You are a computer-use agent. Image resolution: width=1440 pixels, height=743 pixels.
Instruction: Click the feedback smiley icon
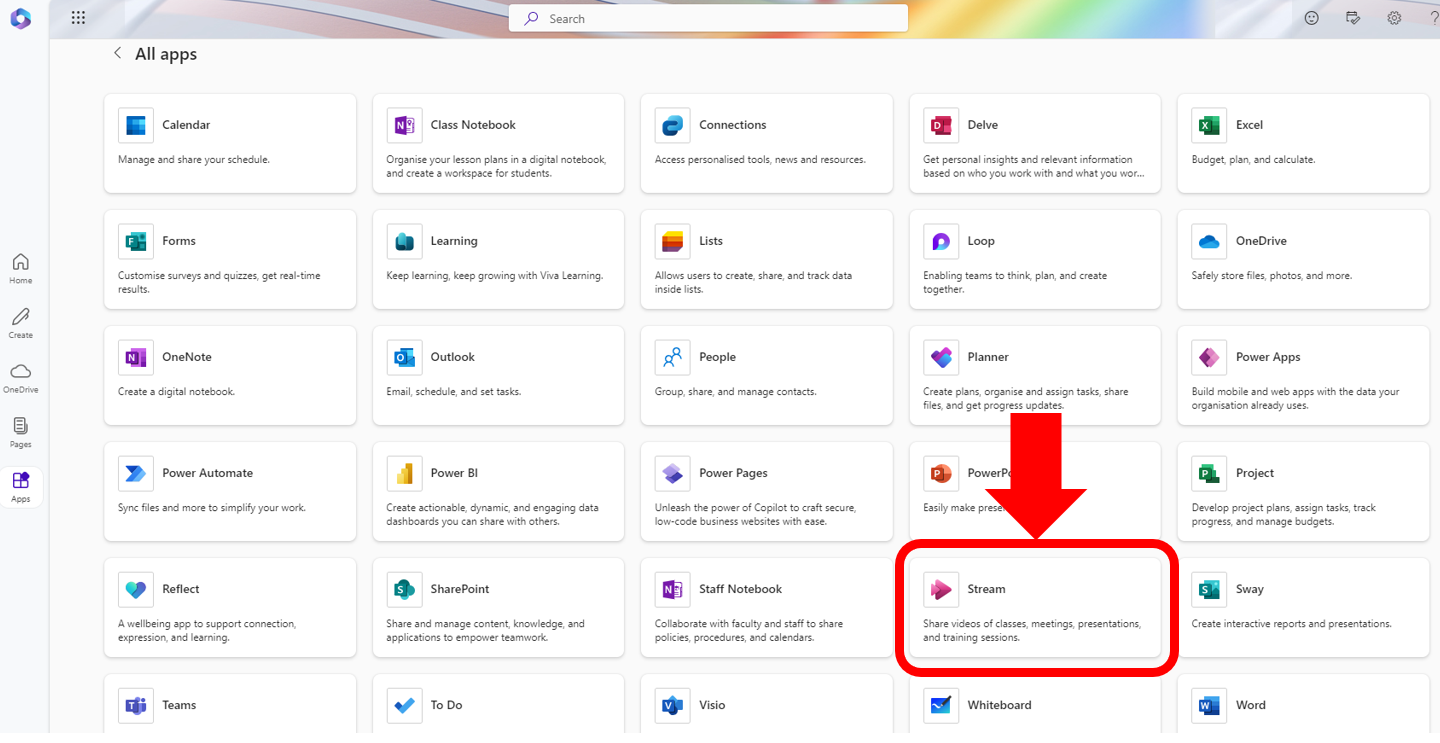pyautogui.click(x=1311, y=17)
